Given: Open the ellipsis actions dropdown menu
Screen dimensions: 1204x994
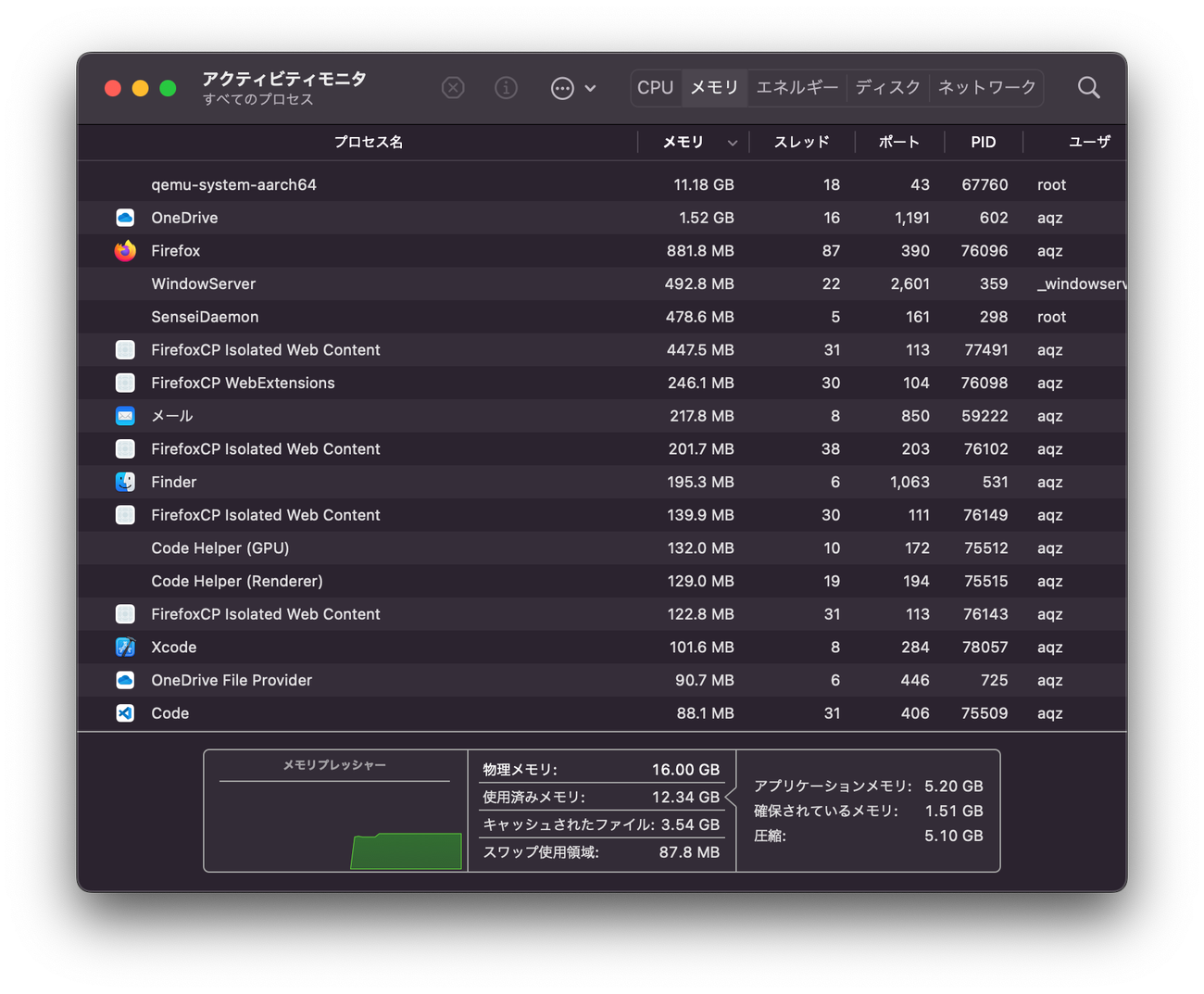Looking at the screenshot, I should (x=572, y=88).
